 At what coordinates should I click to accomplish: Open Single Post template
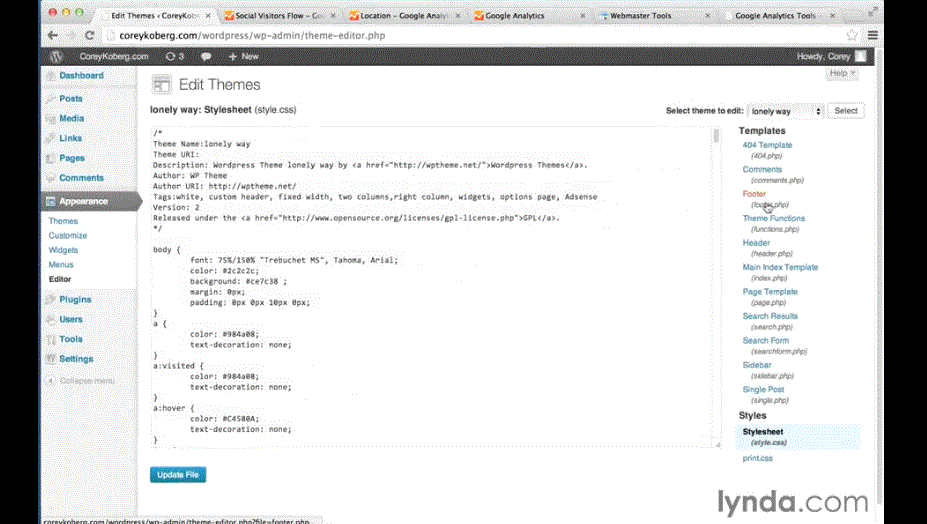click(x=763, y=389)
